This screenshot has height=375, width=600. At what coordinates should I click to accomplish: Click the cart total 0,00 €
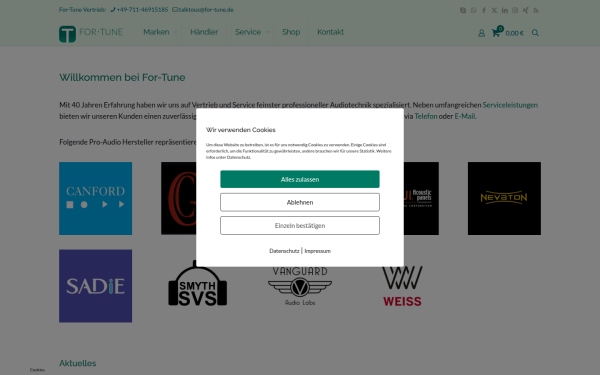point(514,33)
